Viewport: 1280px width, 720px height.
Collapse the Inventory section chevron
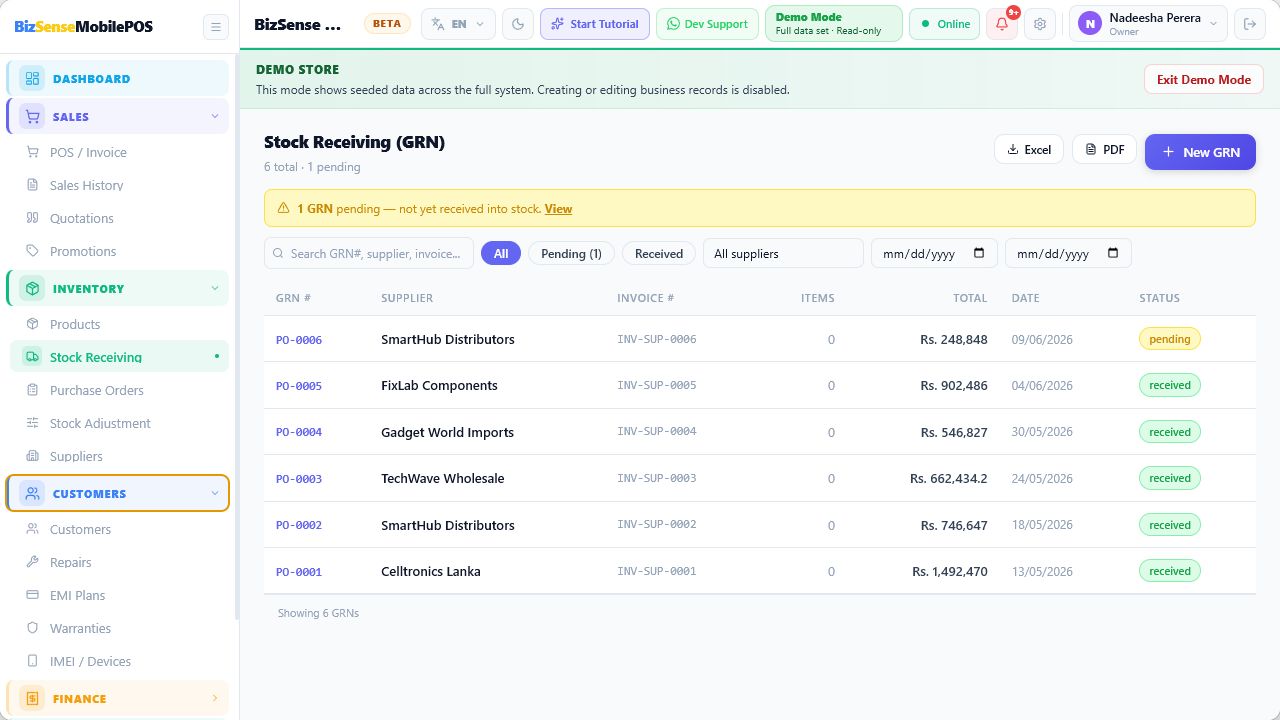point(214,289)
